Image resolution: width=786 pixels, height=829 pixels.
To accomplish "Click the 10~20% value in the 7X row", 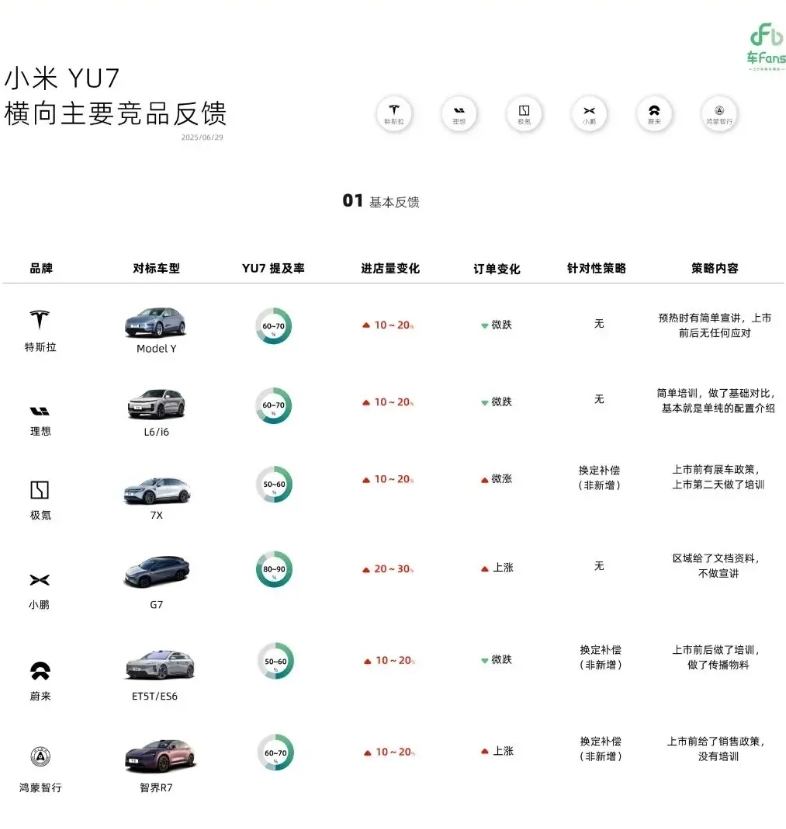I will pyautogui.click(x=394, y=479).
